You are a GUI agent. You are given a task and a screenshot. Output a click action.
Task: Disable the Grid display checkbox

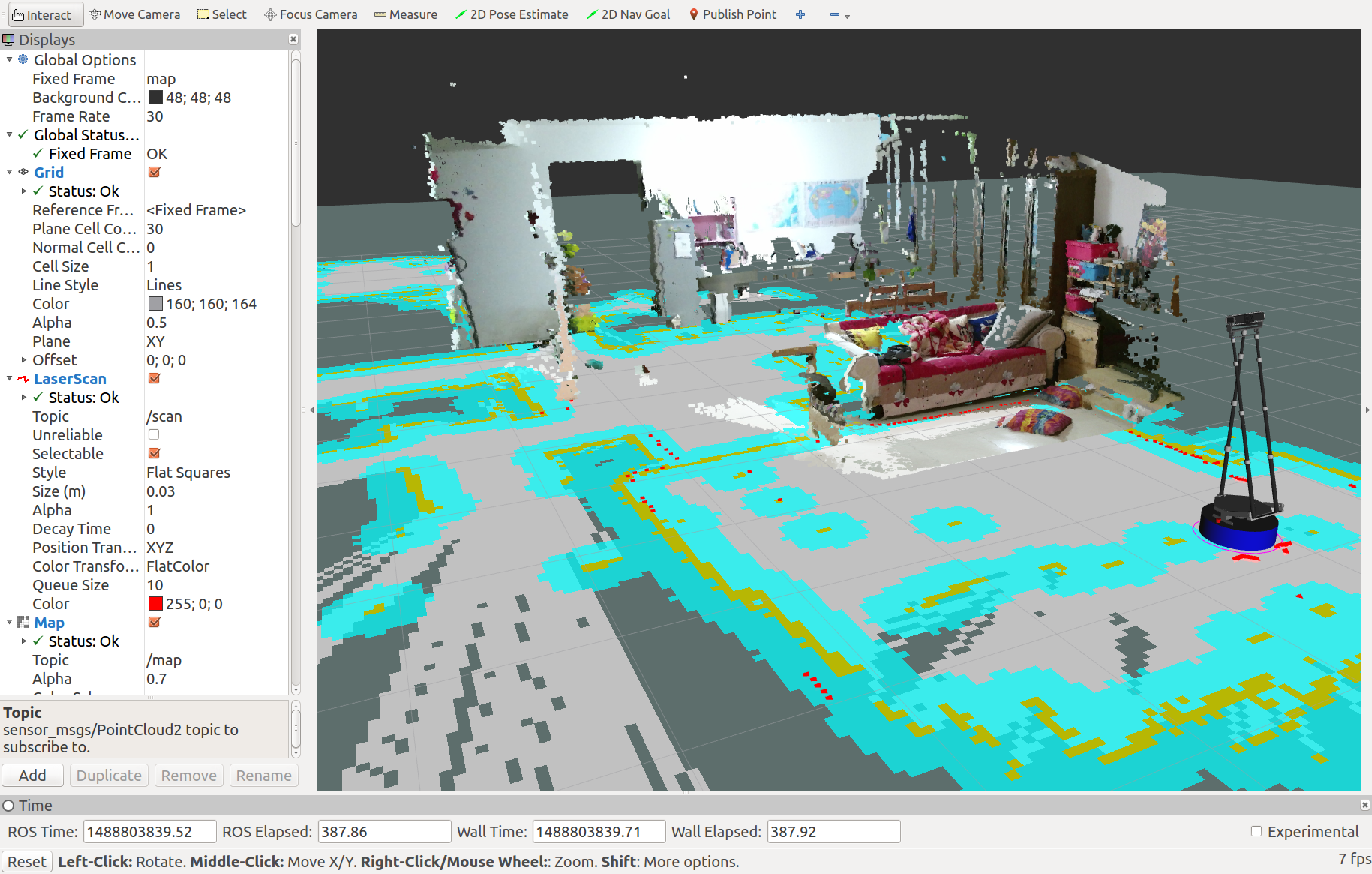[x=155, y=172]
